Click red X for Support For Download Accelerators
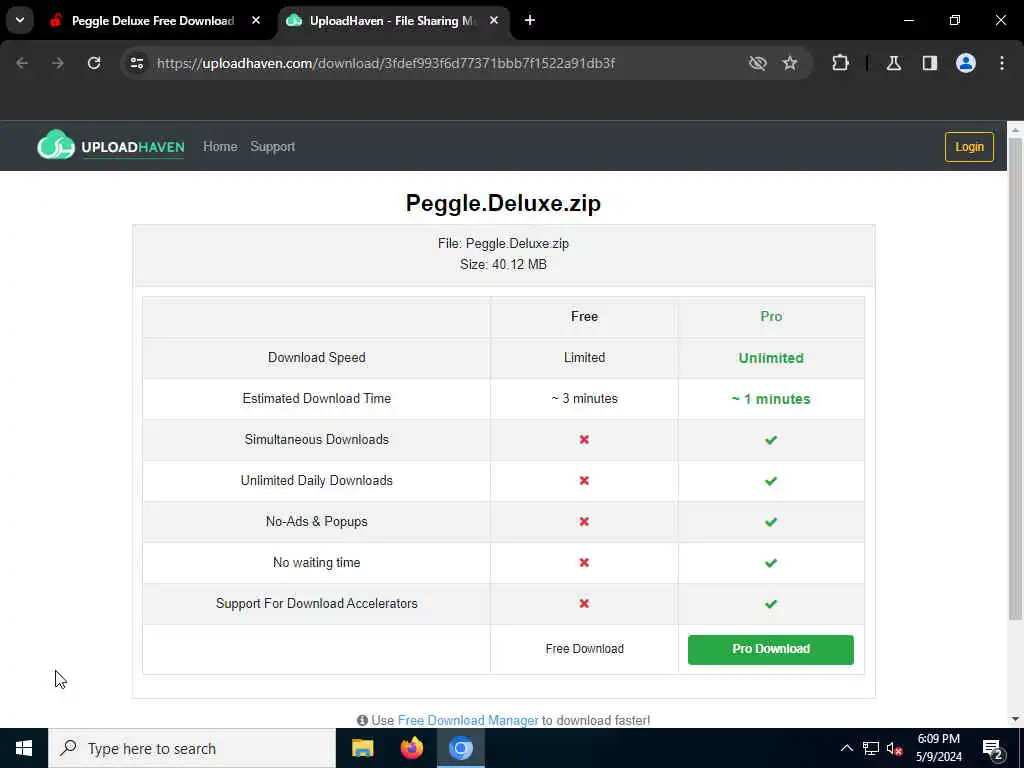The height and width of the screenshot is (768, 1024). [584, 603]
